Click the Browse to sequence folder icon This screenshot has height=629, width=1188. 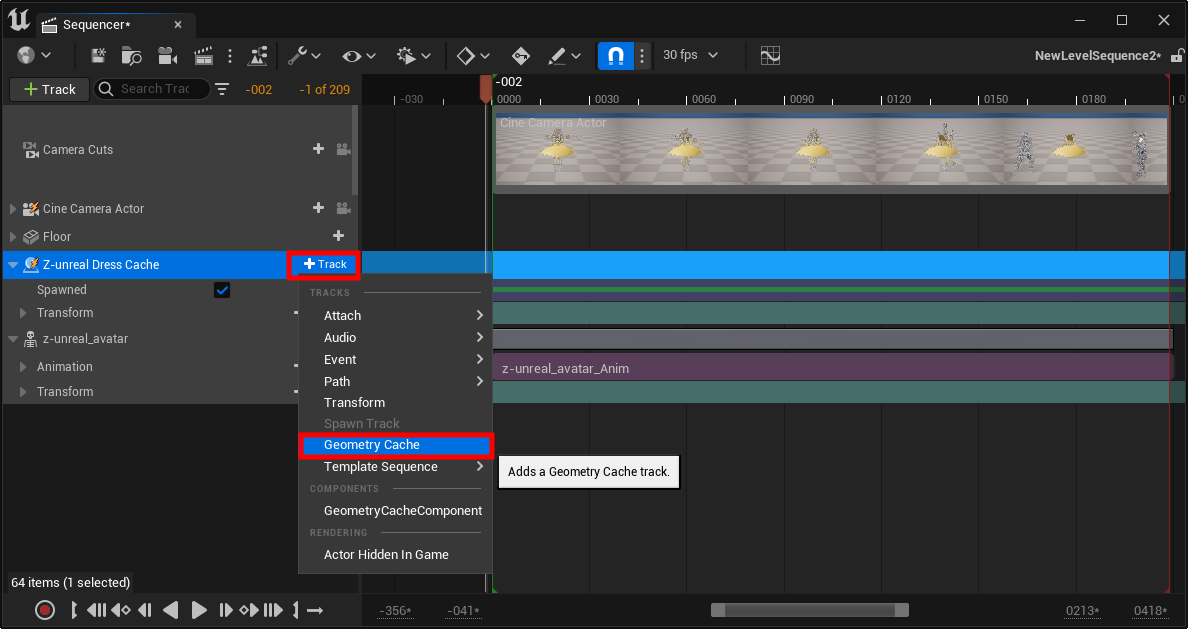click(x=132, y=55)
